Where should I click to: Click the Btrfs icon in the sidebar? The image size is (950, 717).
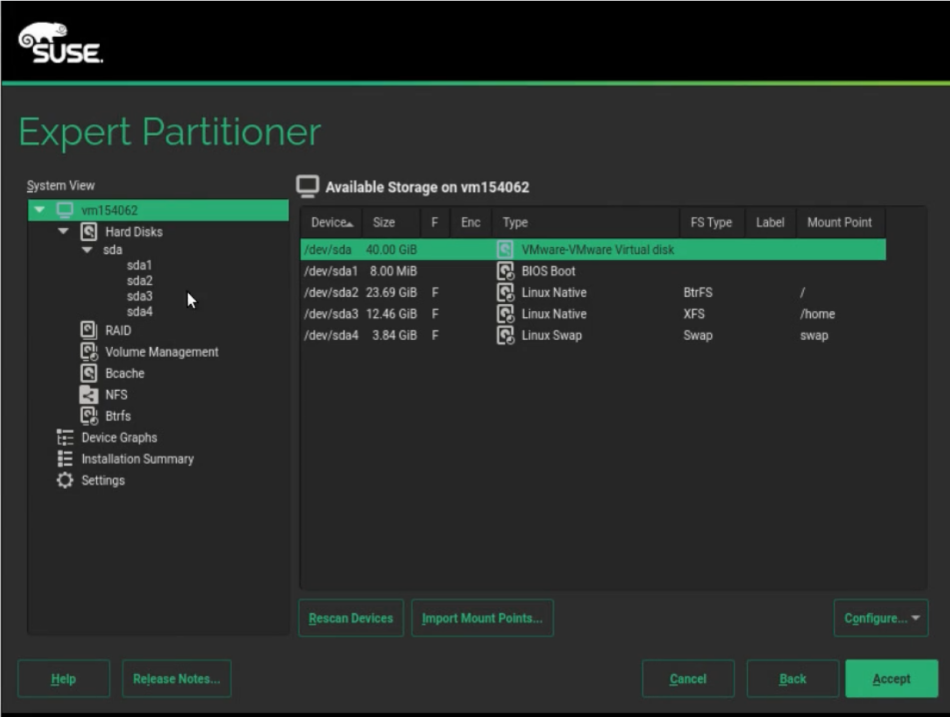click(x=89, y=416)
